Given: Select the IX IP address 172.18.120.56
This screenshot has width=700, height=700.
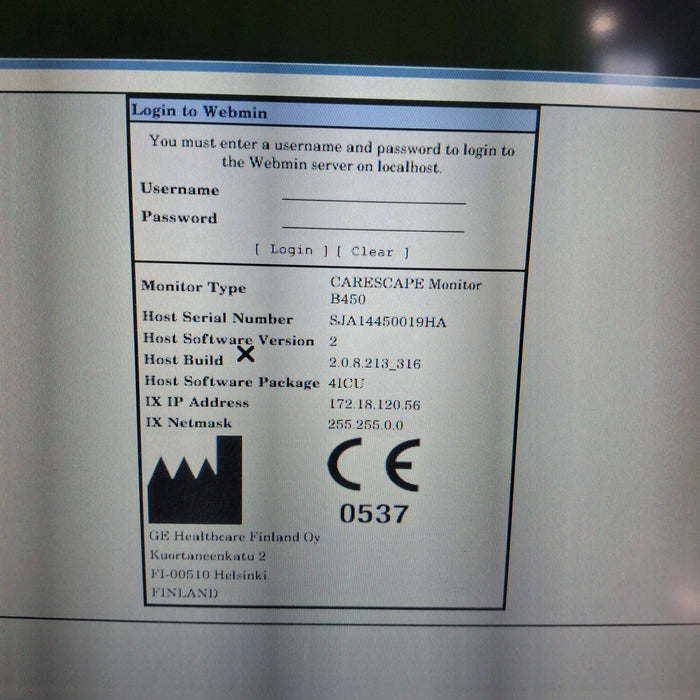Looking at the screenshot, I should [374, 404].
